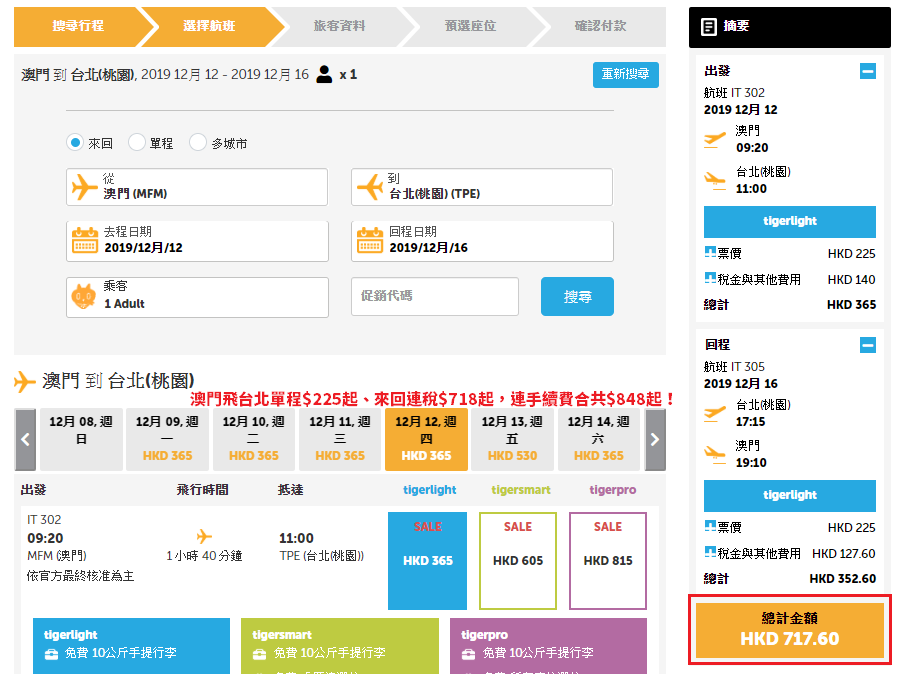Select 12月 11 週三 HKD 365 date
Viewport: 905px width, 674px height.
[x=340, y=440]
